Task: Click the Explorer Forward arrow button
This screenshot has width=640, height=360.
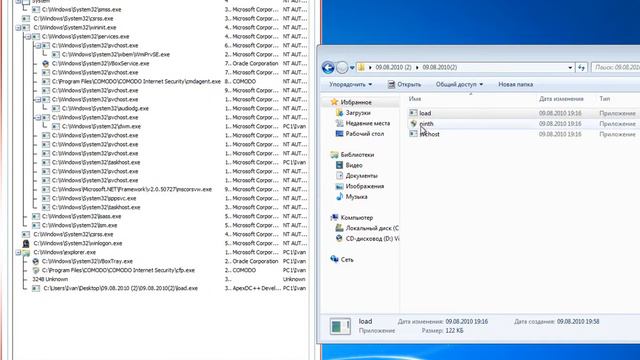Action: (342, 67)
